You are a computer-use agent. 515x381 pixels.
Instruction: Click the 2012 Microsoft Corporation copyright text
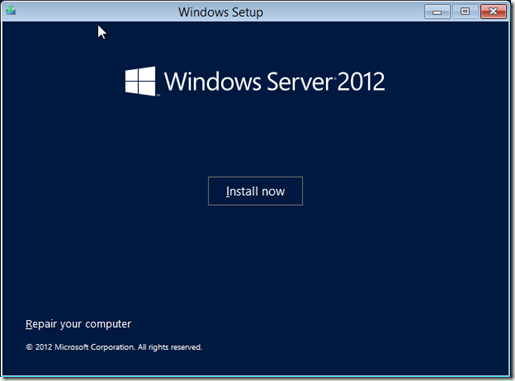click(x=114, y=347)
